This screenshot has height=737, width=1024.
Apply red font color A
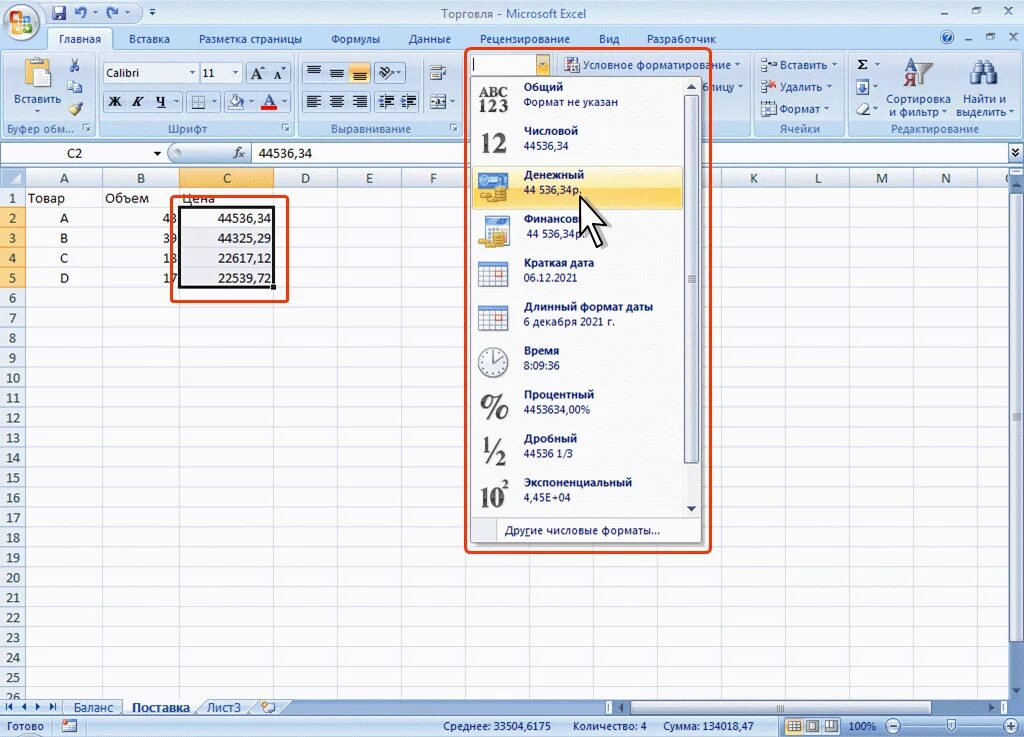[x=268, y=101]
